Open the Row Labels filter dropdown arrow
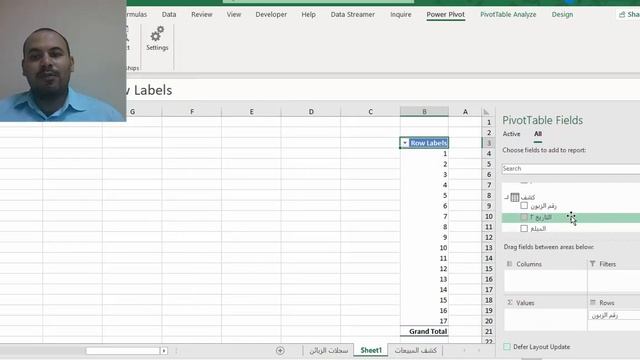This screenshot has height=360, width=640. [404, 143]
